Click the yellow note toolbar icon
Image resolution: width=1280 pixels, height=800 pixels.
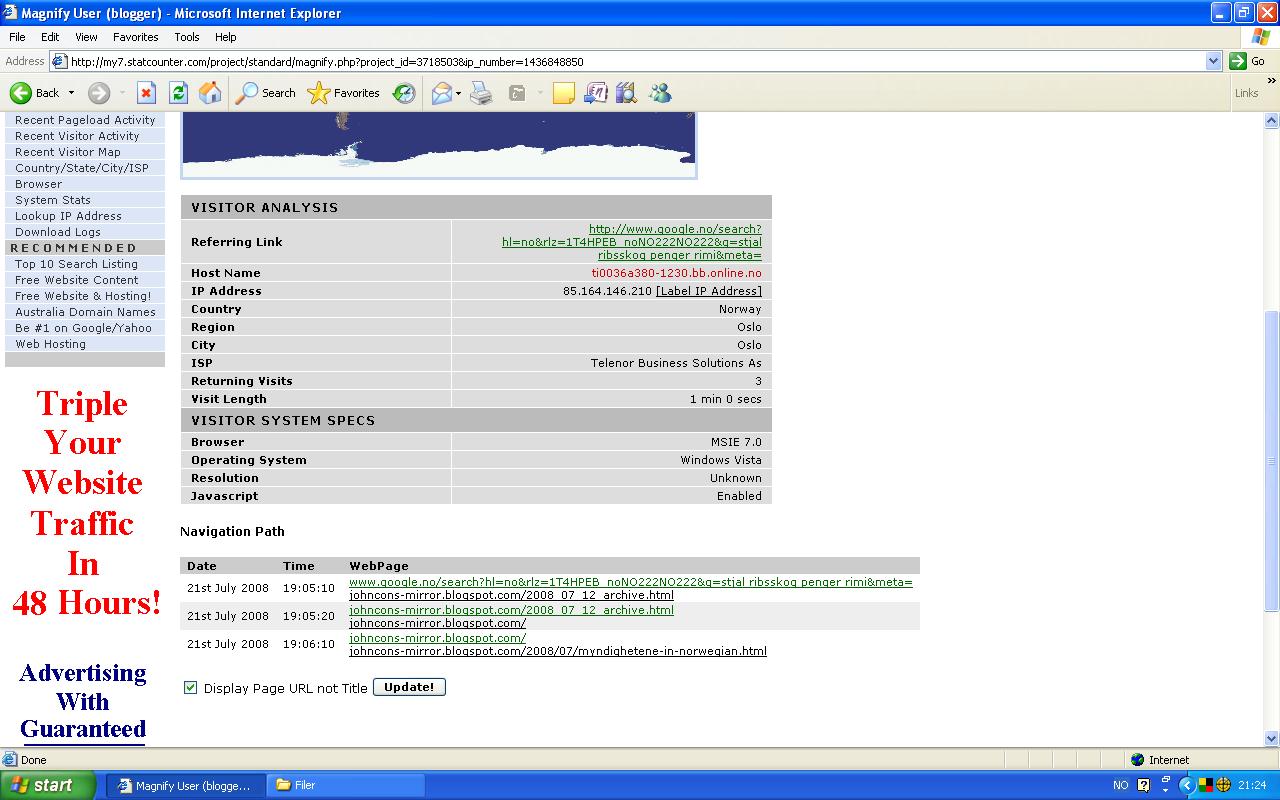click(564, 93)
